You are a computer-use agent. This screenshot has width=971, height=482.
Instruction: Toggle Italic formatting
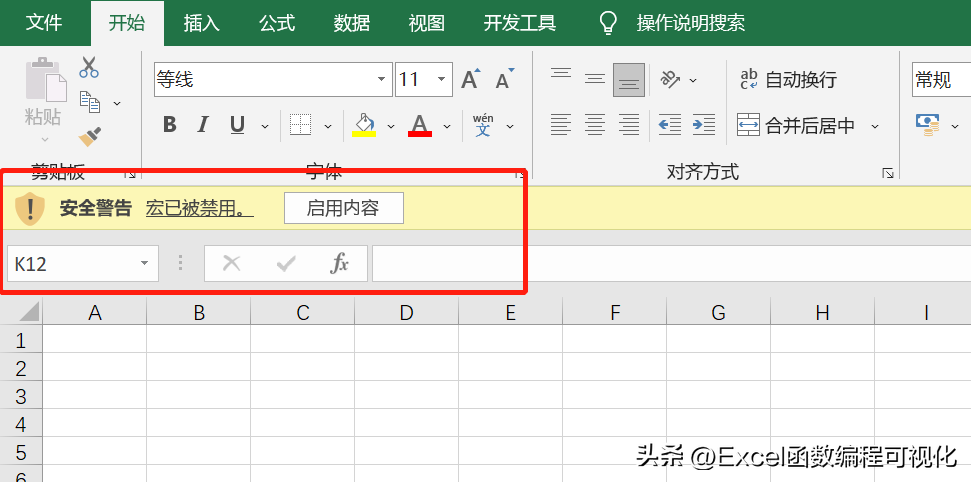[202, 125]
